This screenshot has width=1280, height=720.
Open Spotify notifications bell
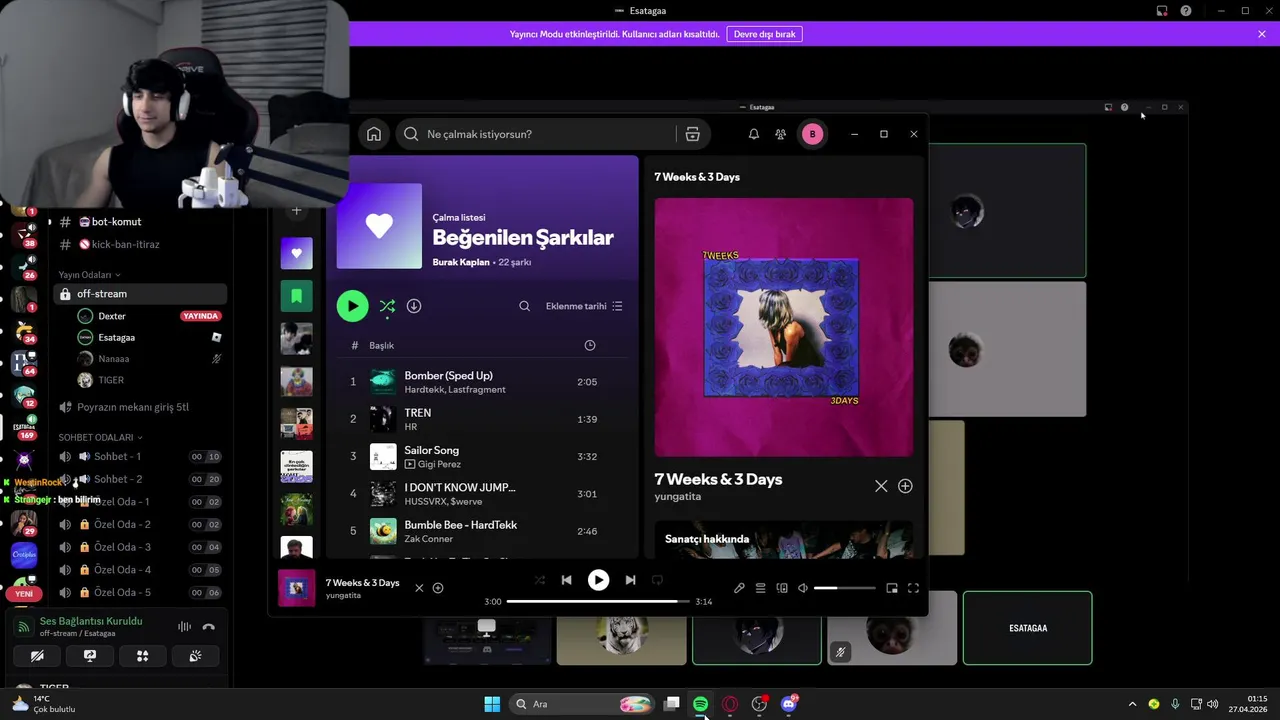click(754, 134)
